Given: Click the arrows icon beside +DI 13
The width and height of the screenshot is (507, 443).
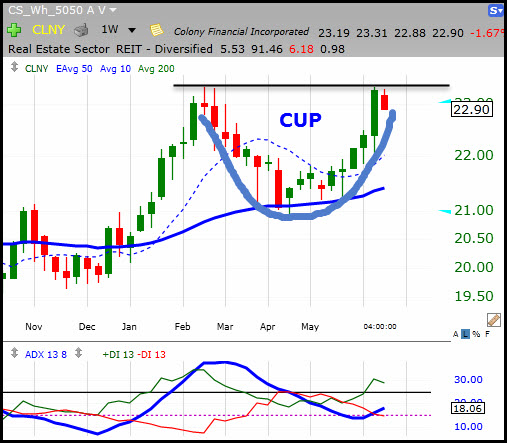Looking at the screenshot, I should [x=78, y=353].
